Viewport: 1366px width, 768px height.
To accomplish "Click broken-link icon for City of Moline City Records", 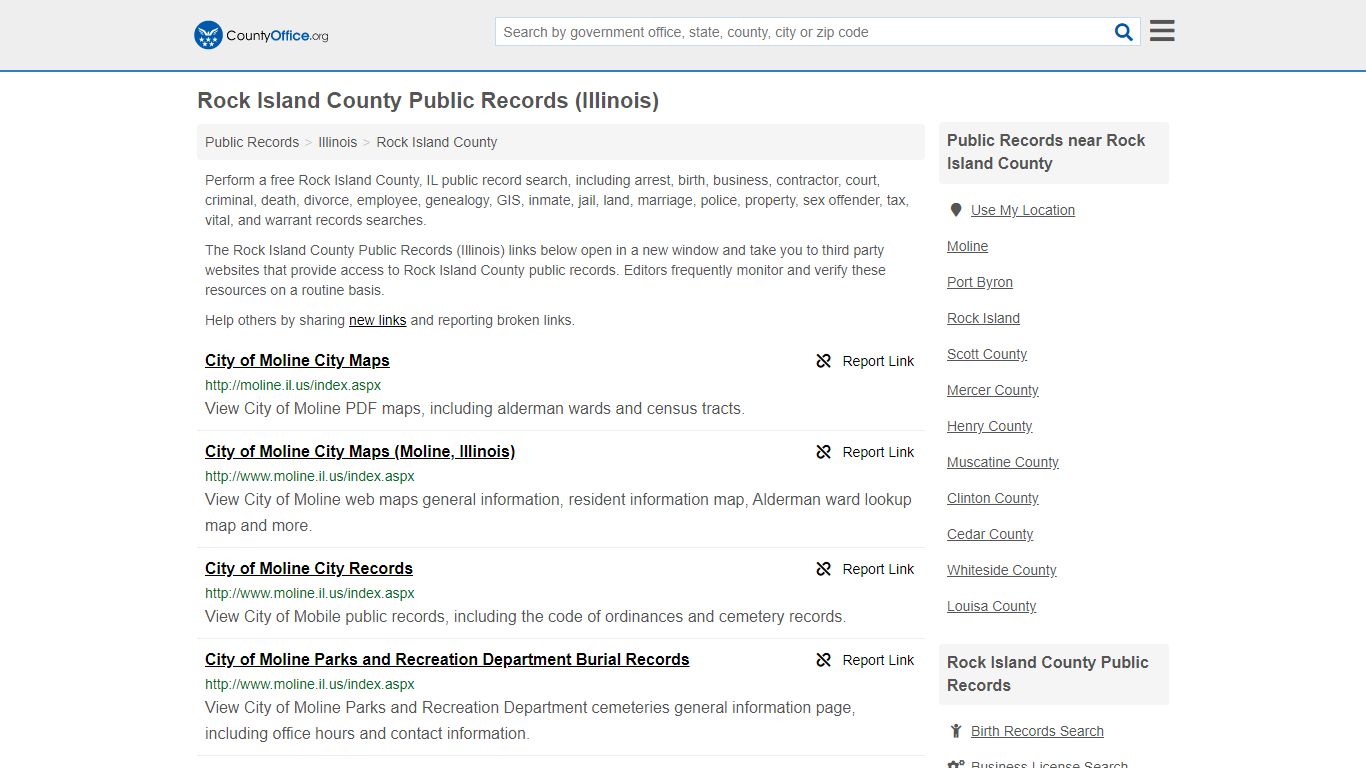I will pyautogui.click(x=824, y=569).
